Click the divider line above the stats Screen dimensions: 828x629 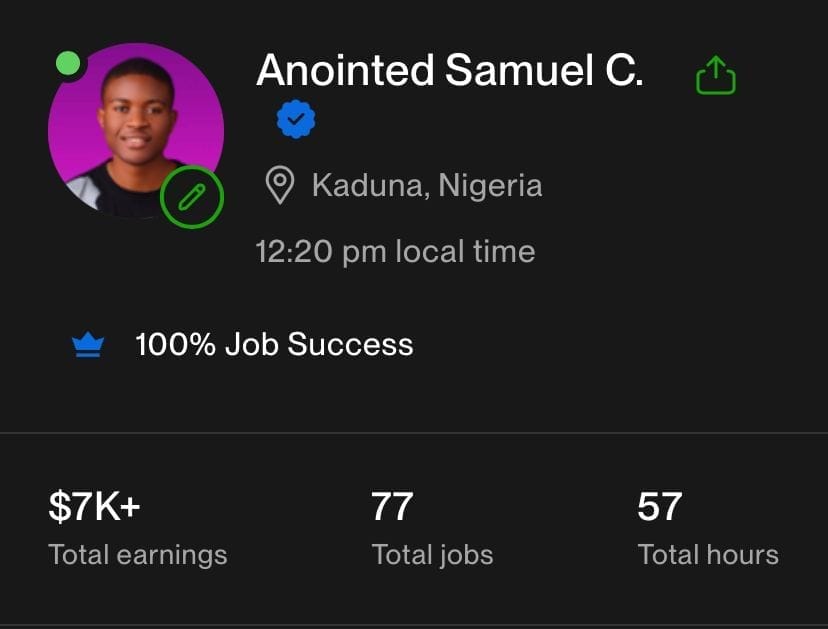click(414, 433)
